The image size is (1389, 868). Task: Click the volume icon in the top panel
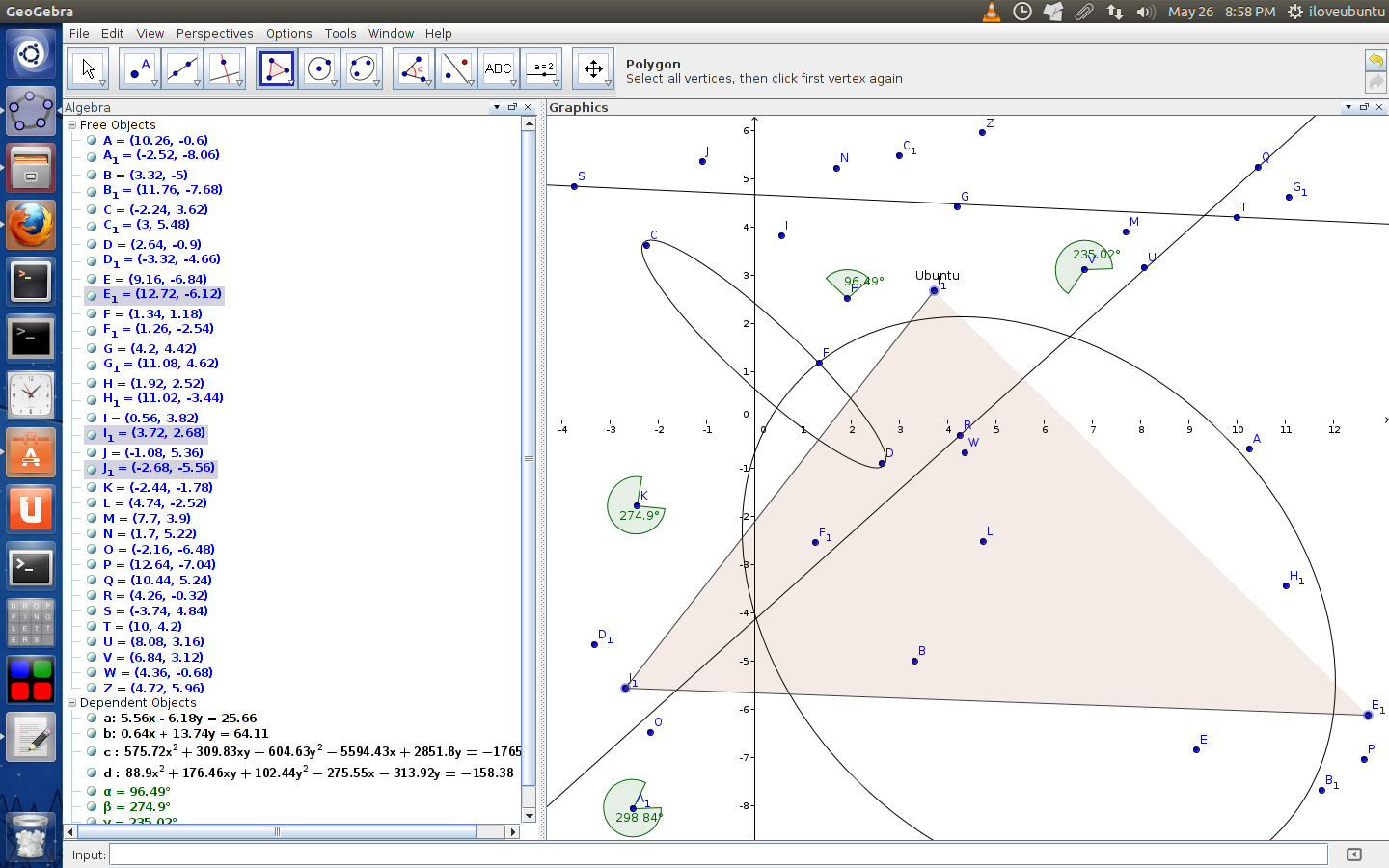coord(1146,12)
